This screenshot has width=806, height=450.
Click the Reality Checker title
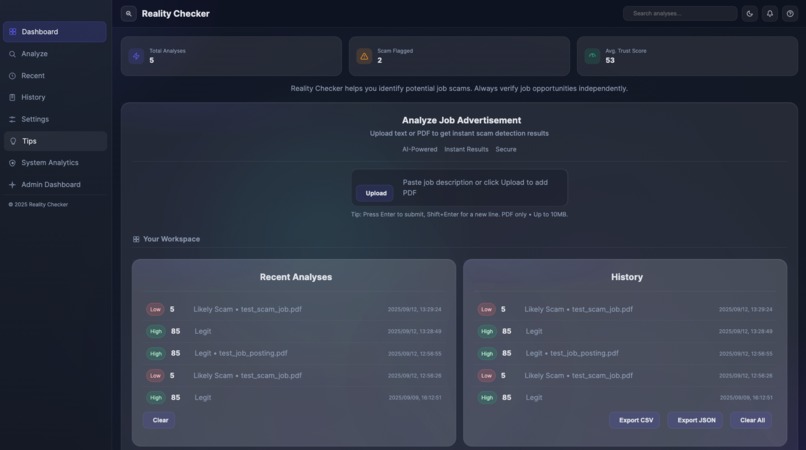click(x=175, y=14)
